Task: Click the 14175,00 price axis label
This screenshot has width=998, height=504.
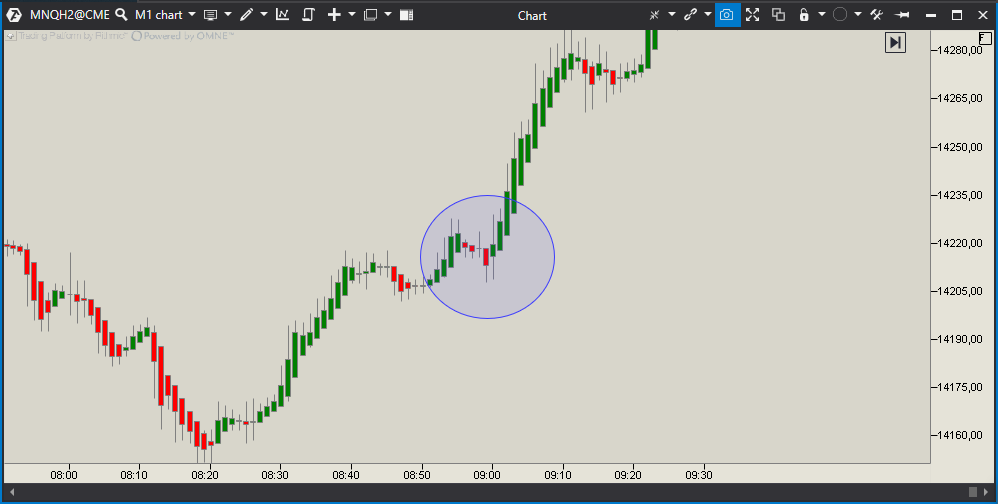Action: pyautogui.click(x=961, y=388)
